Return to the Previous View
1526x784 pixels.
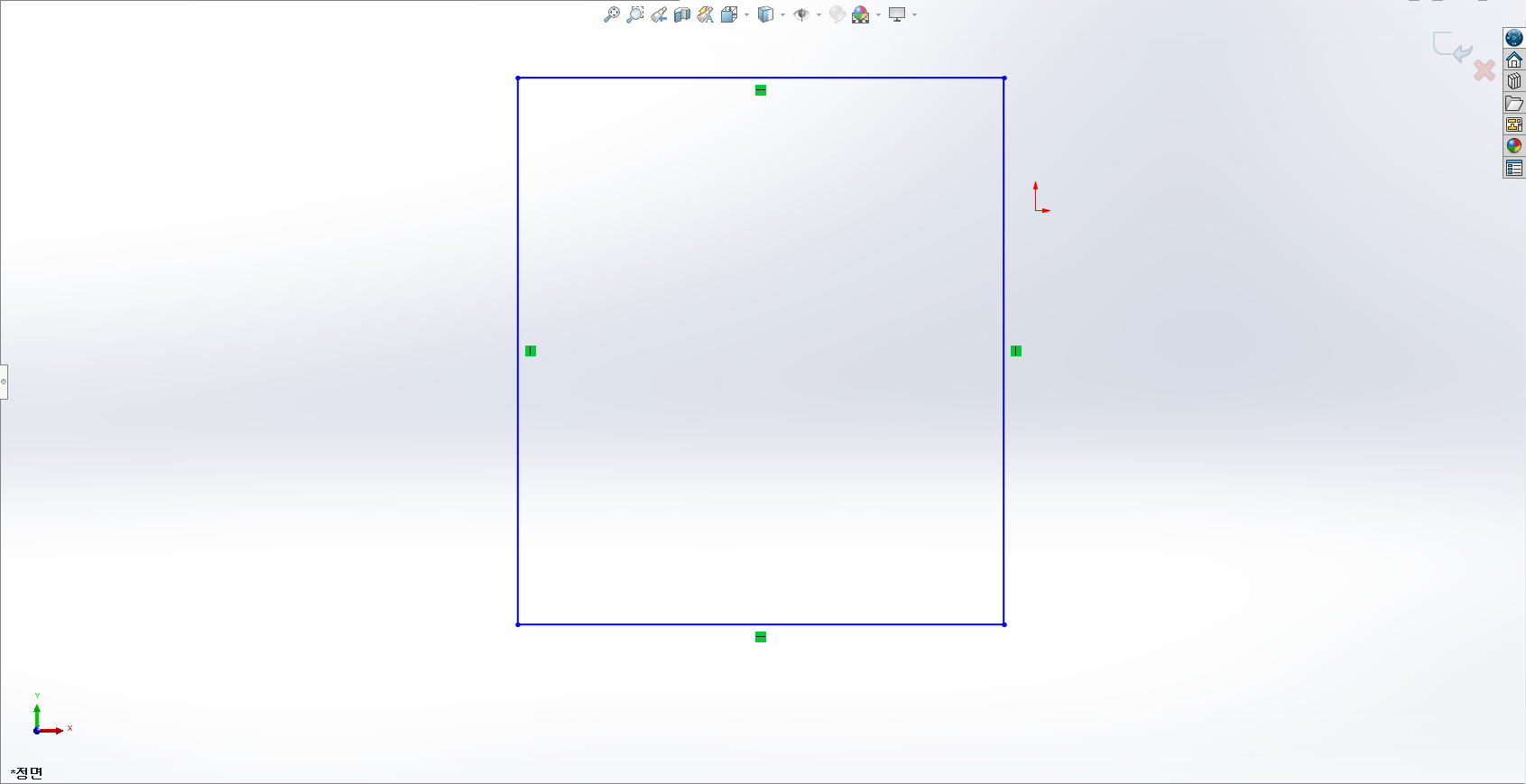(659, 14)
